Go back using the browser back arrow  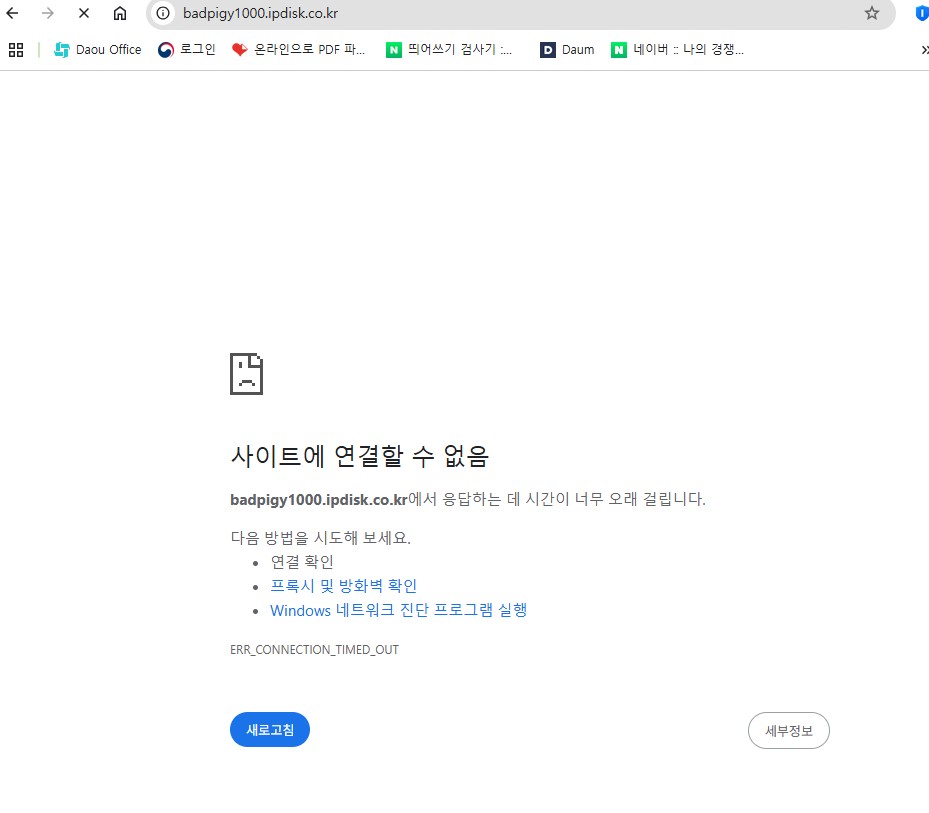point(12,13)
